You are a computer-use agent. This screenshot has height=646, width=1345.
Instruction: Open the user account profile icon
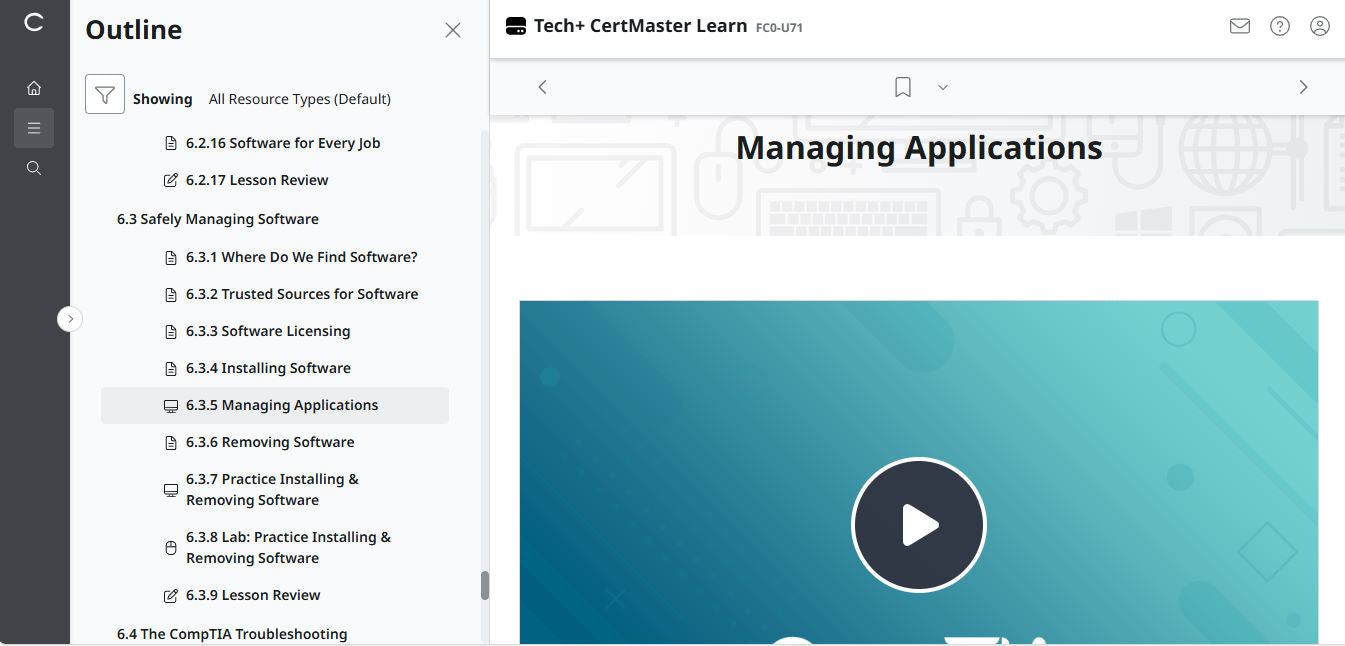[1320, 26]
